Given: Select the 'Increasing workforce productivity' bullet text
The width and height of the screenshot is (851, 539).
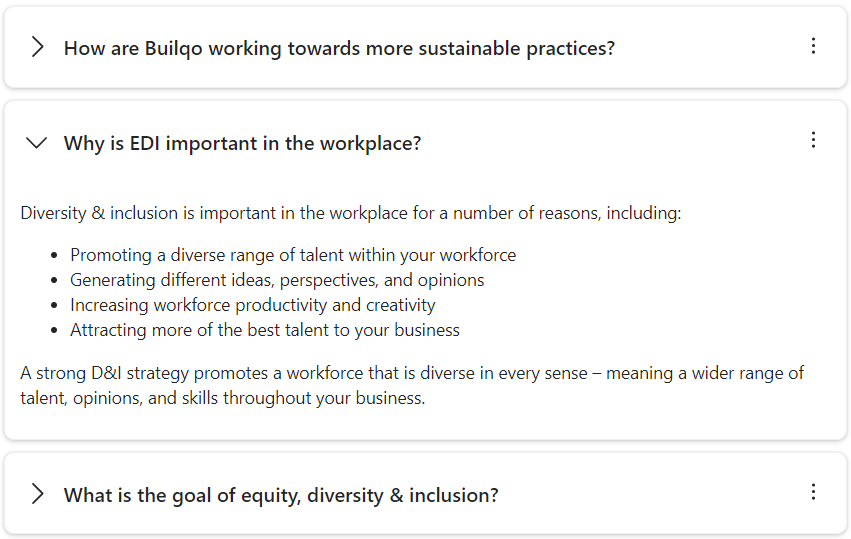Looking at the screenshot, I should pos(253,305).
